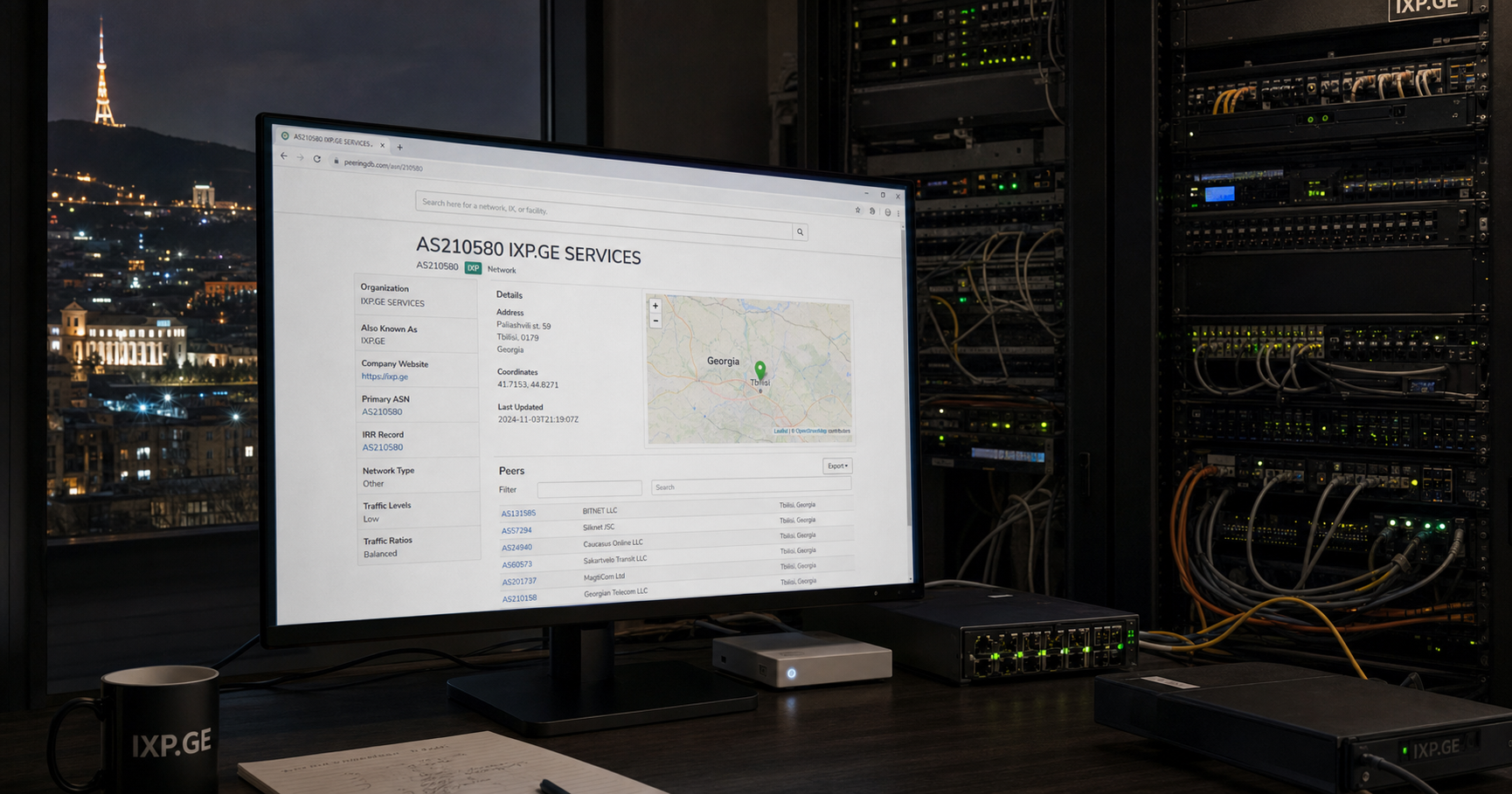
Task: Click the green Tbilisi map marker
Action: [759, 370]
